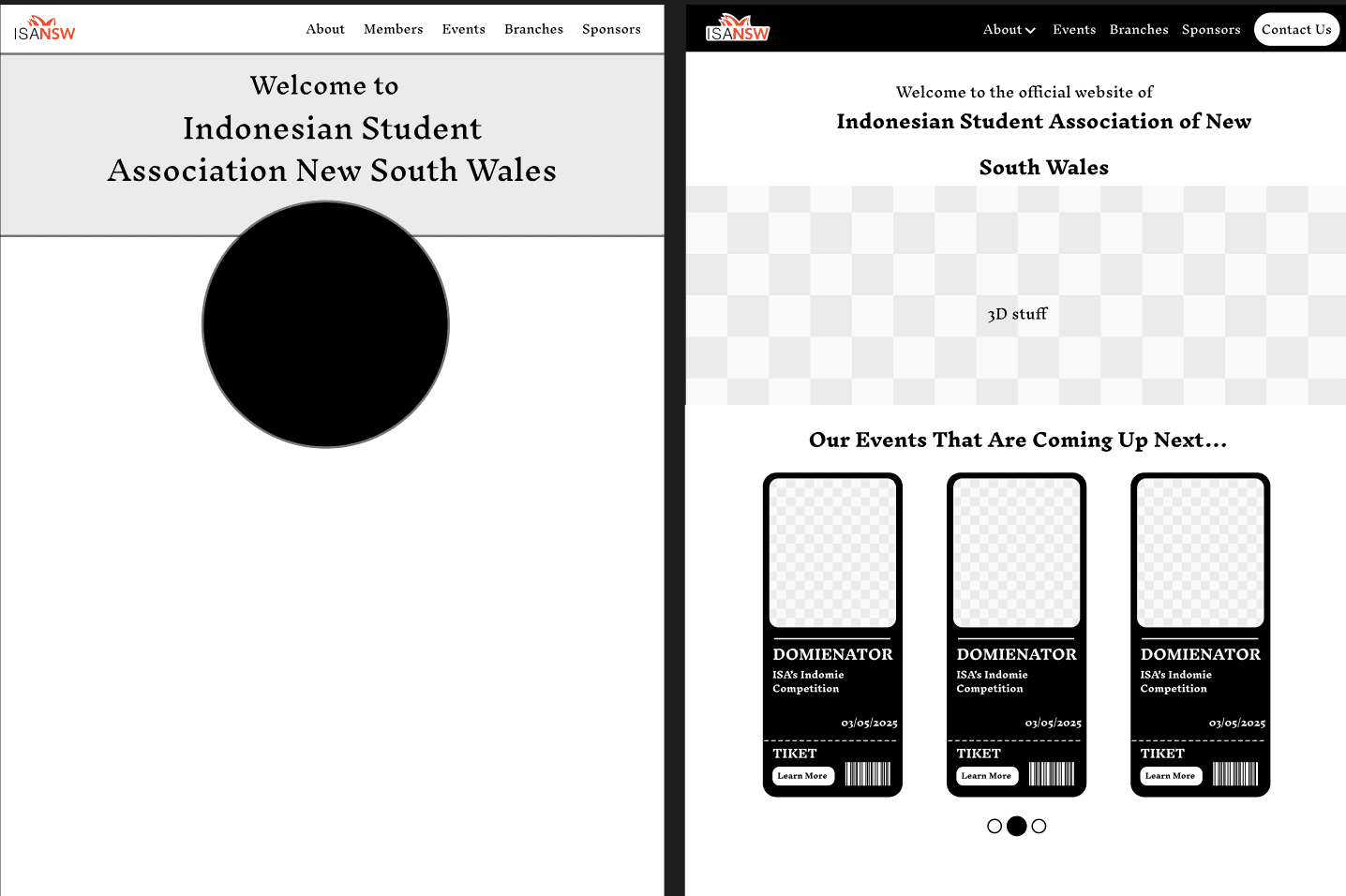Image resolution: width=1346 pixels, height=896 pixels.
Task: Click the large black circle graphic
Action: pyautogui.click(x=325, y=325)
